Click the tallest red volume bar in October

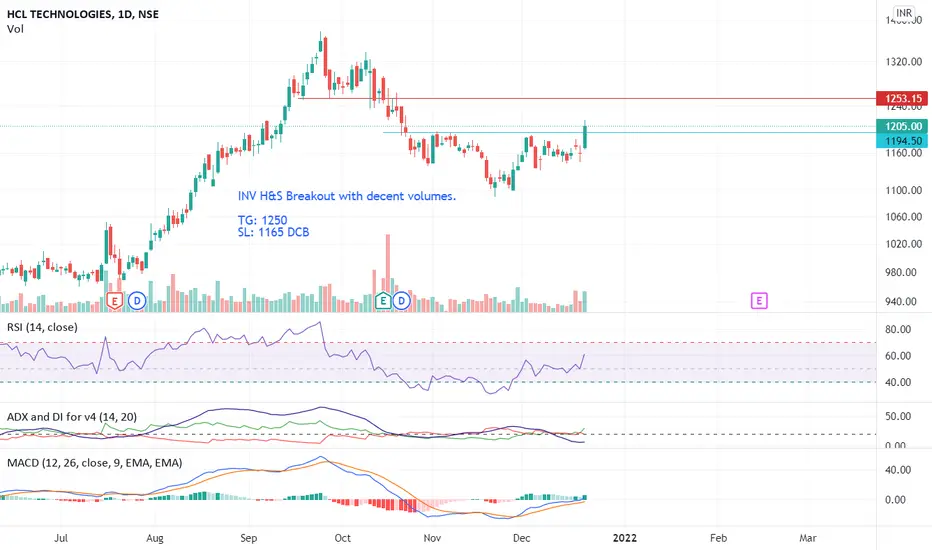[388, 272]
